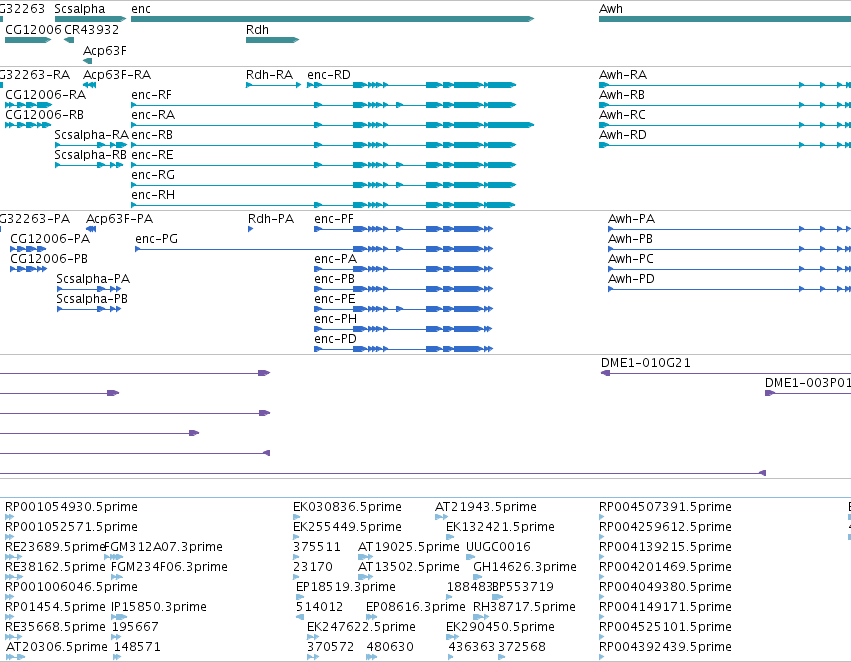
Task: Click the CG12006-PA protein label
Action: 50,239
